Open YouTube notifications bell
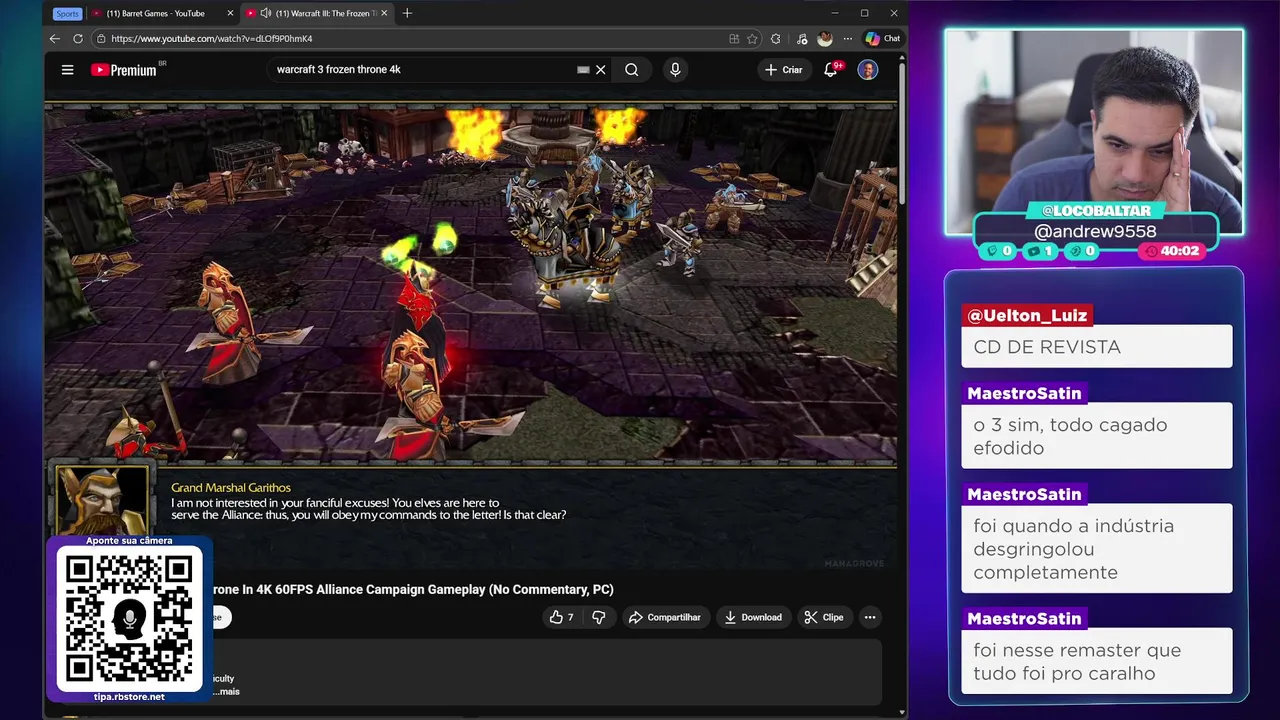Viewport: 1280px width, 720px height. click(830, 70)
